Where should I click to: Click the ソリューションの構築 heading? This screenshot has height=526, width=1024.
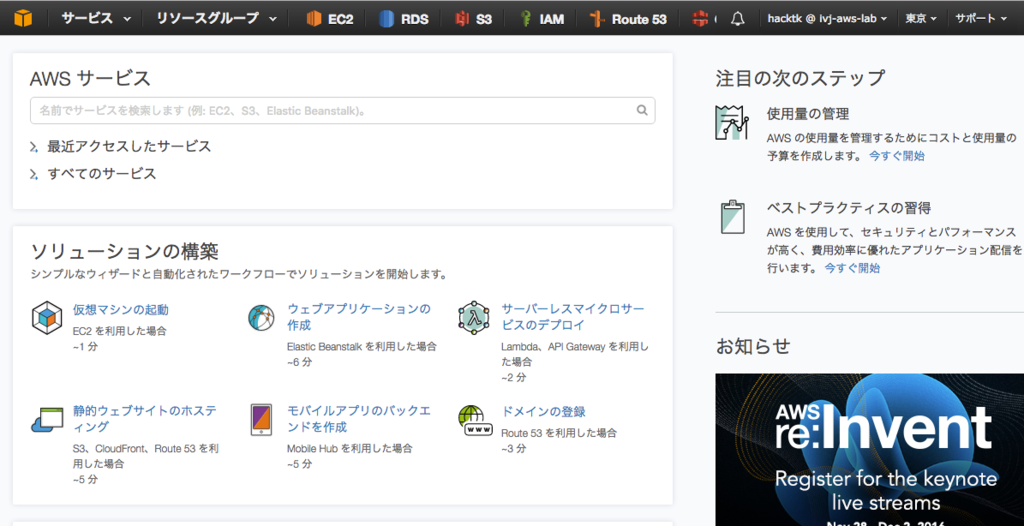(x=125, y=252)
